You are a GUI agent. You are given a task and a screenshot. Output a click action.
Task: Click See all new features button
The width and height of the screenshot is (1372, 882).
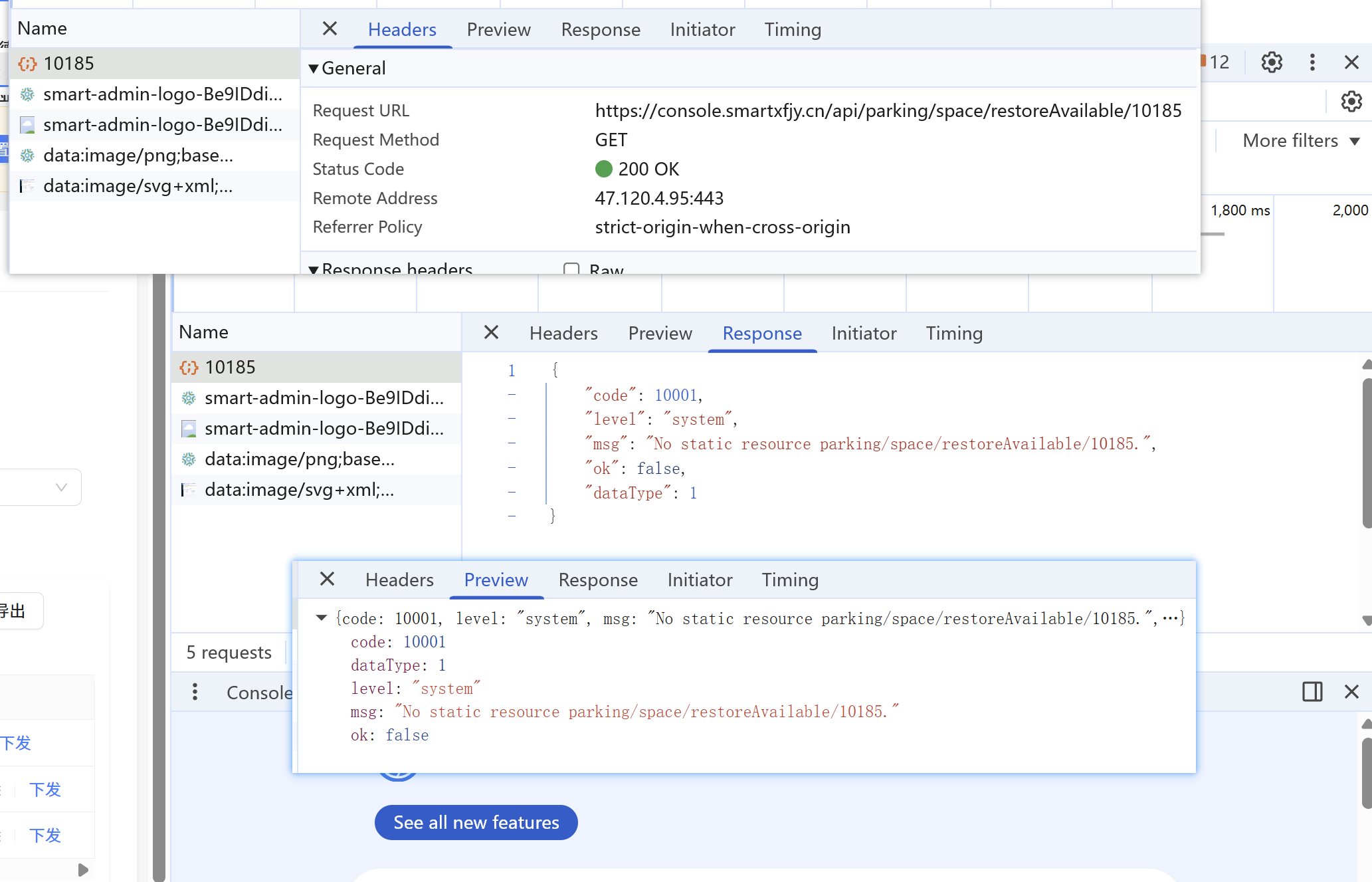pos(476,823)
